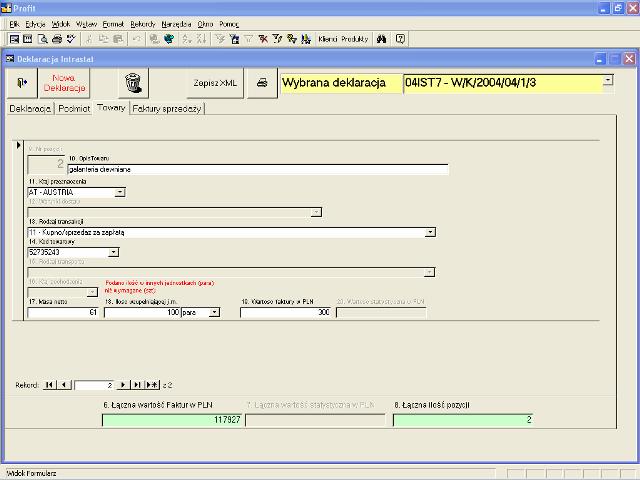Screen dimensions: 640x480
Task: Click the quantity field showing 100
Action: coord(142,313)
